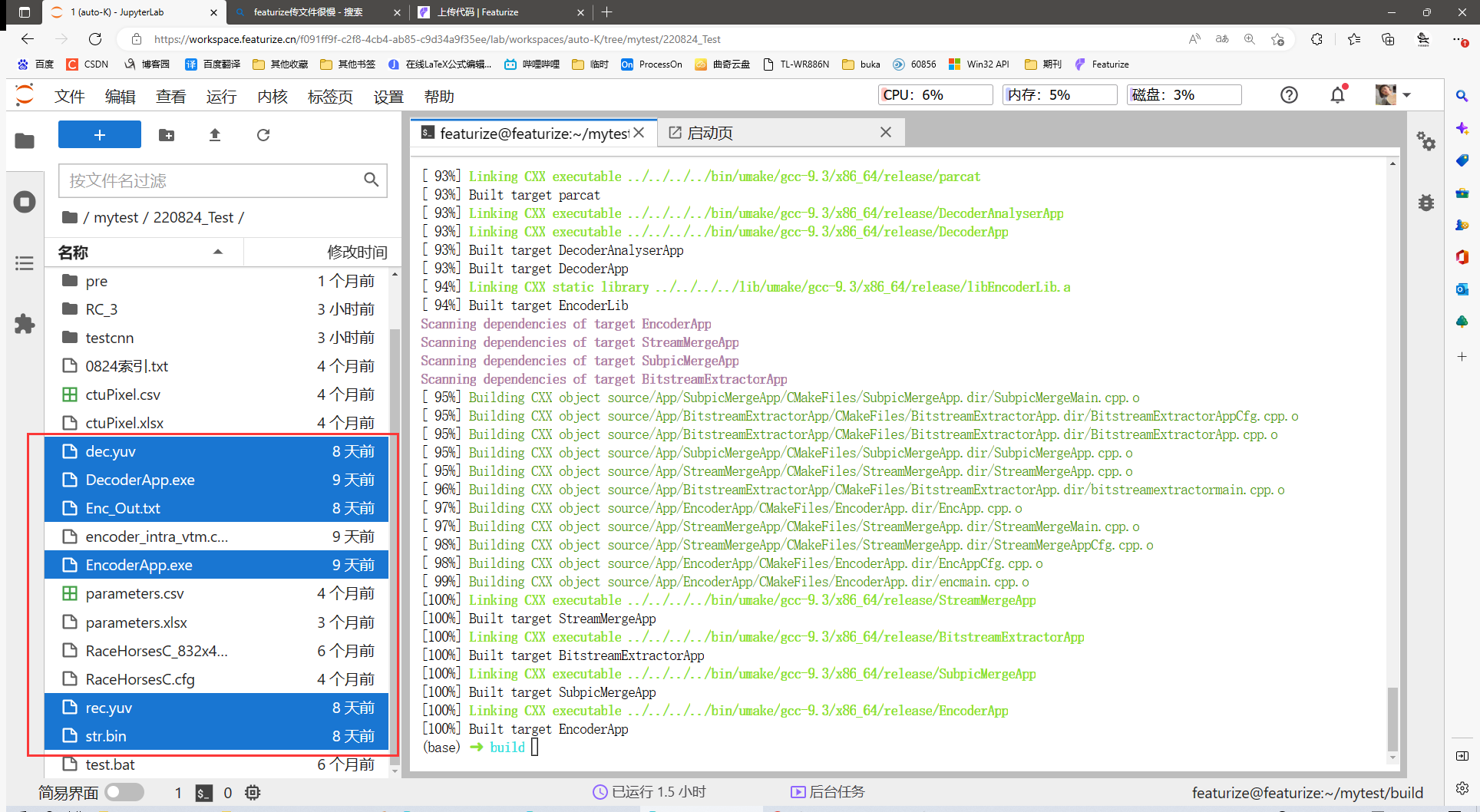Screen dimensions: 1480x812
Task: Open a new browser tab
Action: point(606,12)
